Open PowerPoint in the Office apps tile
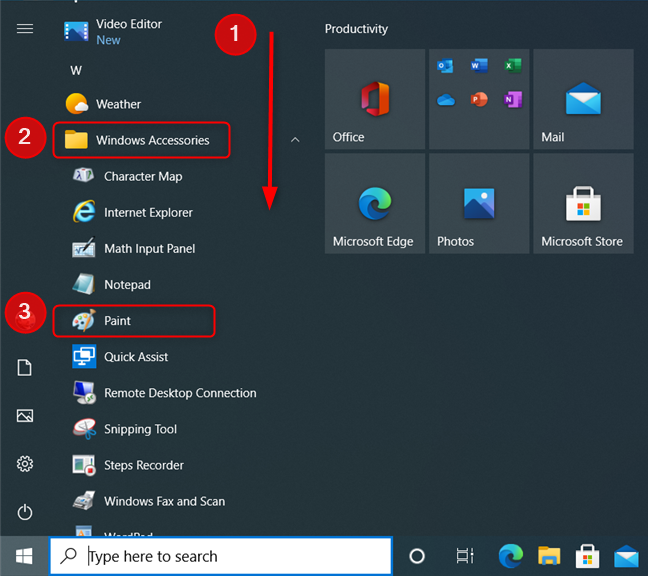648x576 pixels. point(479,99)
